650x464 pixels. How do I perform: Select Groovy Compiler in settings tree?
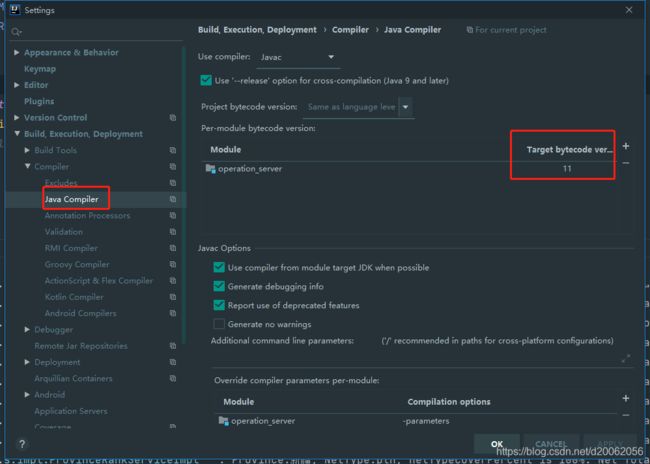(77, 264)
